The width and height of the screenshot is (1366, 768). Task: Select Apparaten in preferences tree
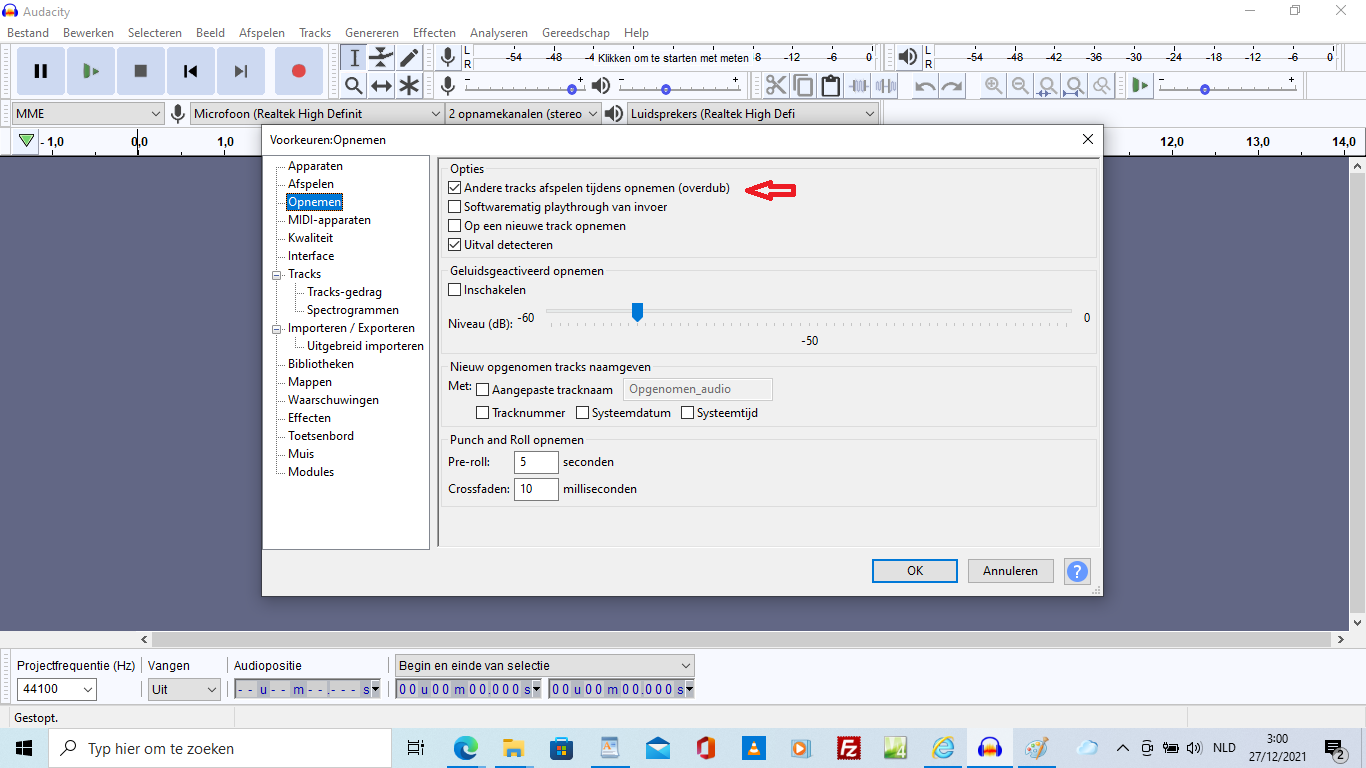(315, 166)
